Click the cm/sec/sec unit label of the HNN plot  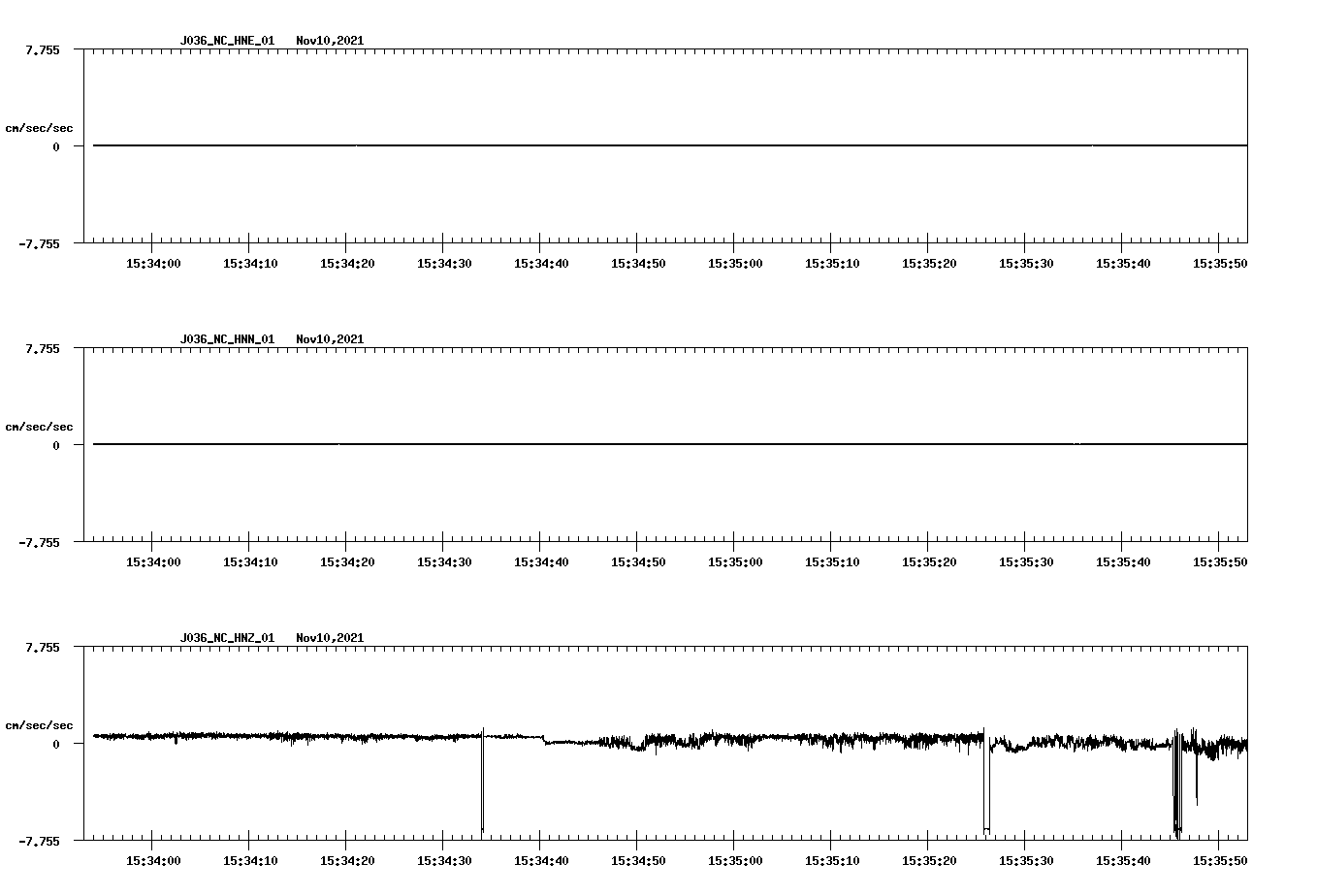(39, 427)
